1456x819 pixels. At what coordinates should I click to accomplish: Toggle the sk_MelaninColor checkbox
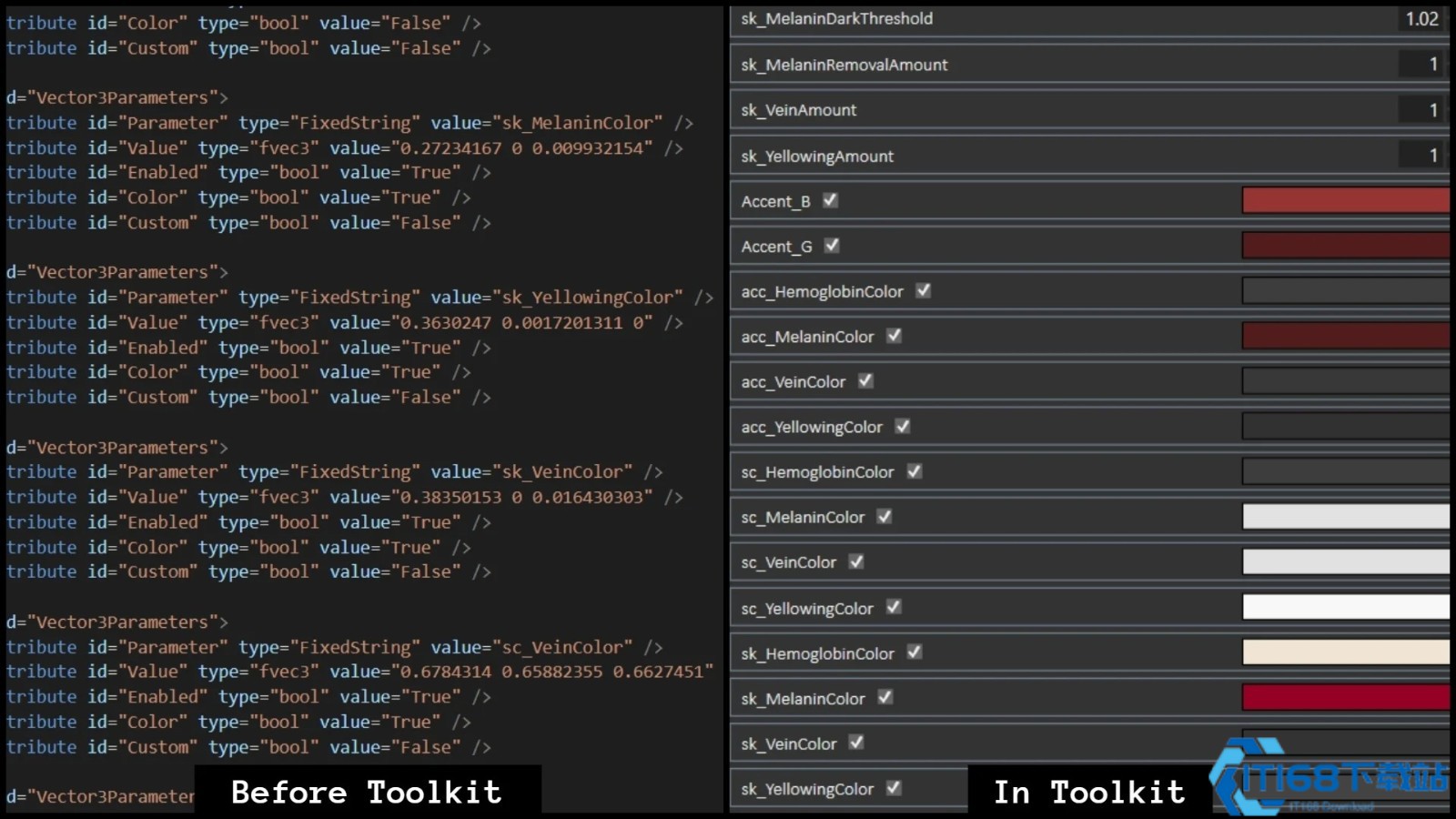(x=885, y=697)
